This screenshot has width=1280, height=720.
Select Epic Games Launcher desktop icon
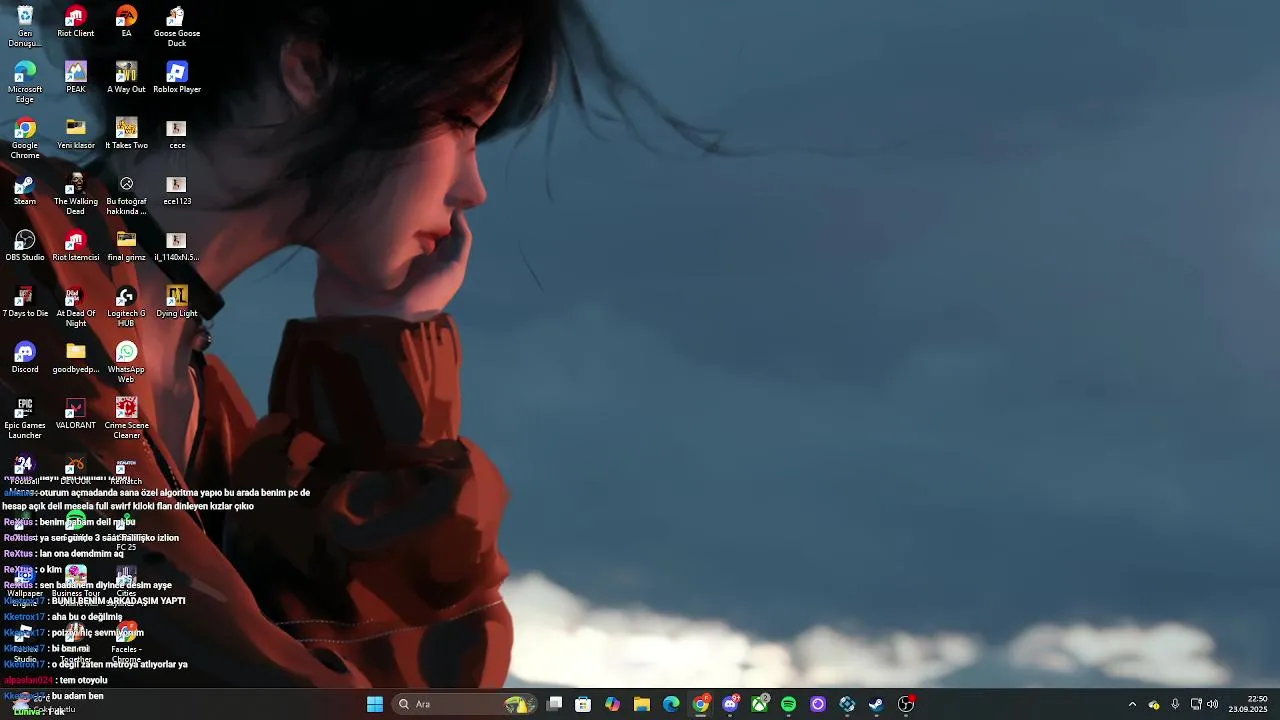coord(25,419)
